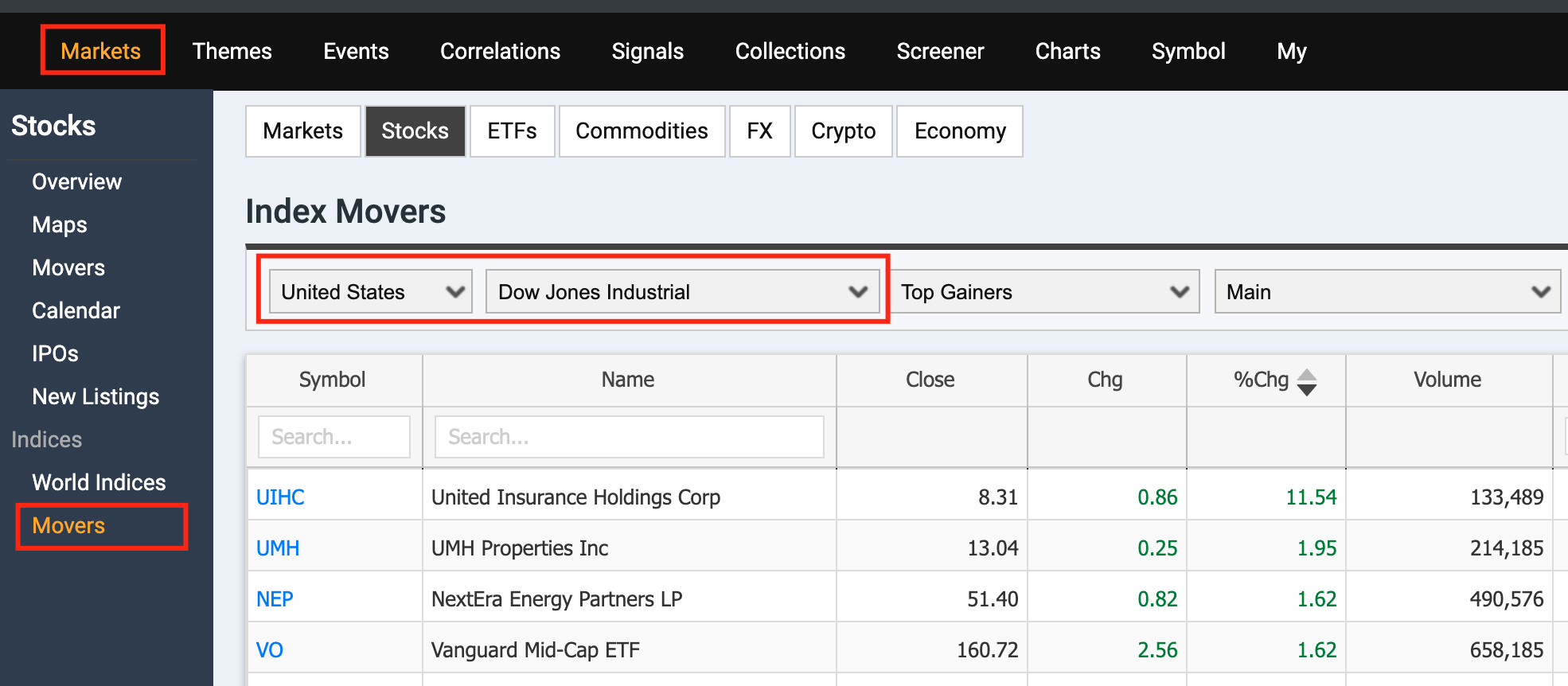Expand the Top Gainers dropdown

tap(1045, 292)
